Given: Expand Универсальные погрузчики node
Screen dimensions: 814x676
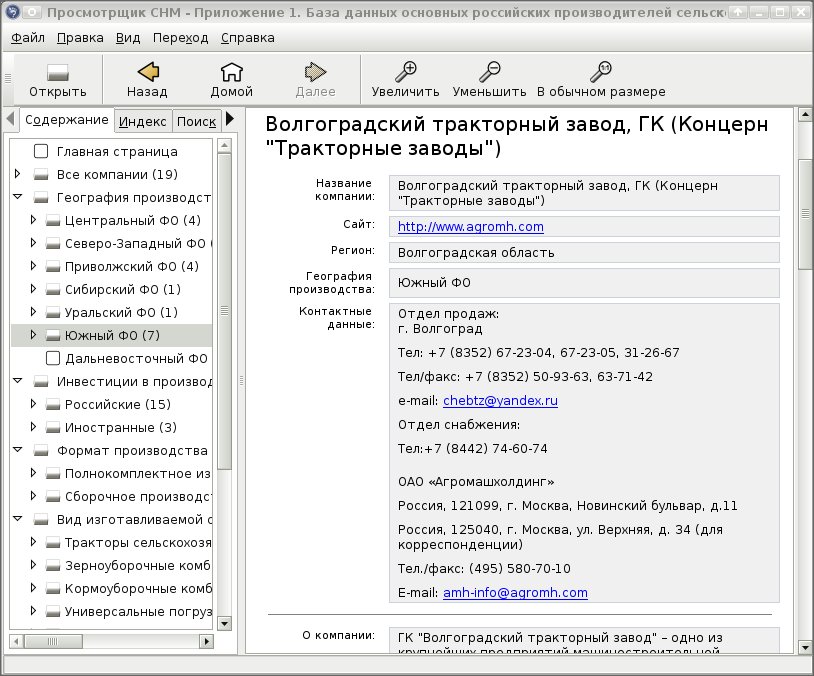Looking at the screenshot, I should coord(33,611).
